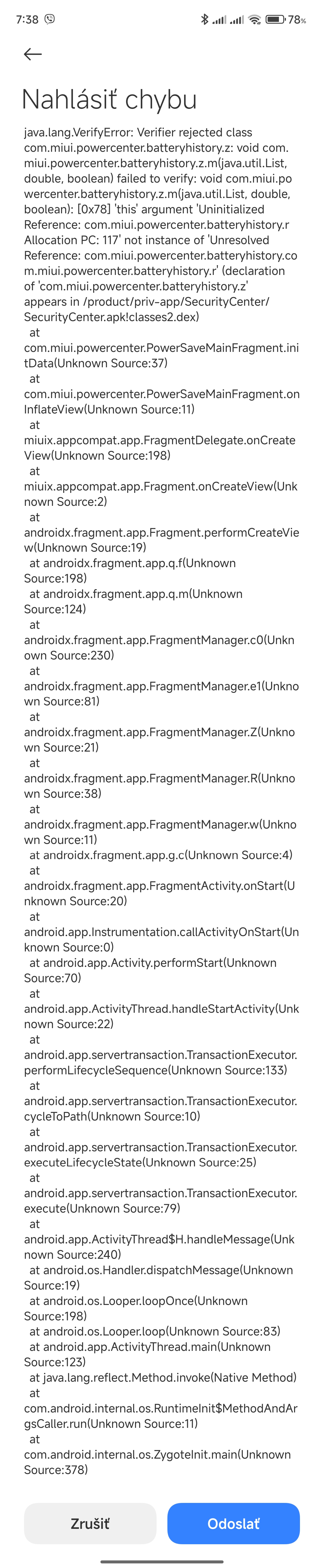Tap the 78% battery percentage text
The width and height of the screenshot is (324, 1568).
[297, 20]
